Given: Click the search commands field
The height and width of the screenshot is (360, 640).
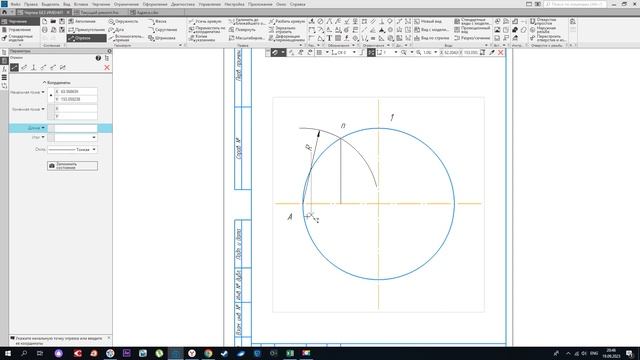Looking at the screenshot, I should click(576, 4).
